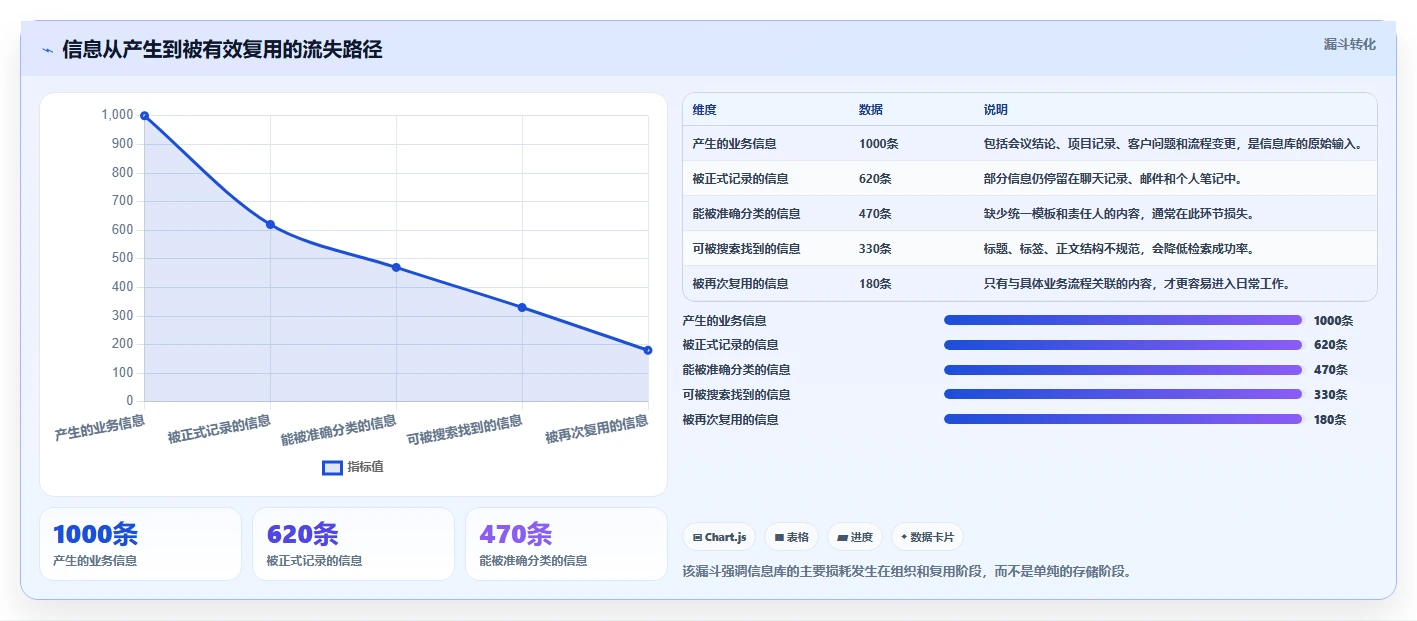Click the 620条 table value
The width and height of the screenshot is (1417, 621).
click(x=875, y=179)
